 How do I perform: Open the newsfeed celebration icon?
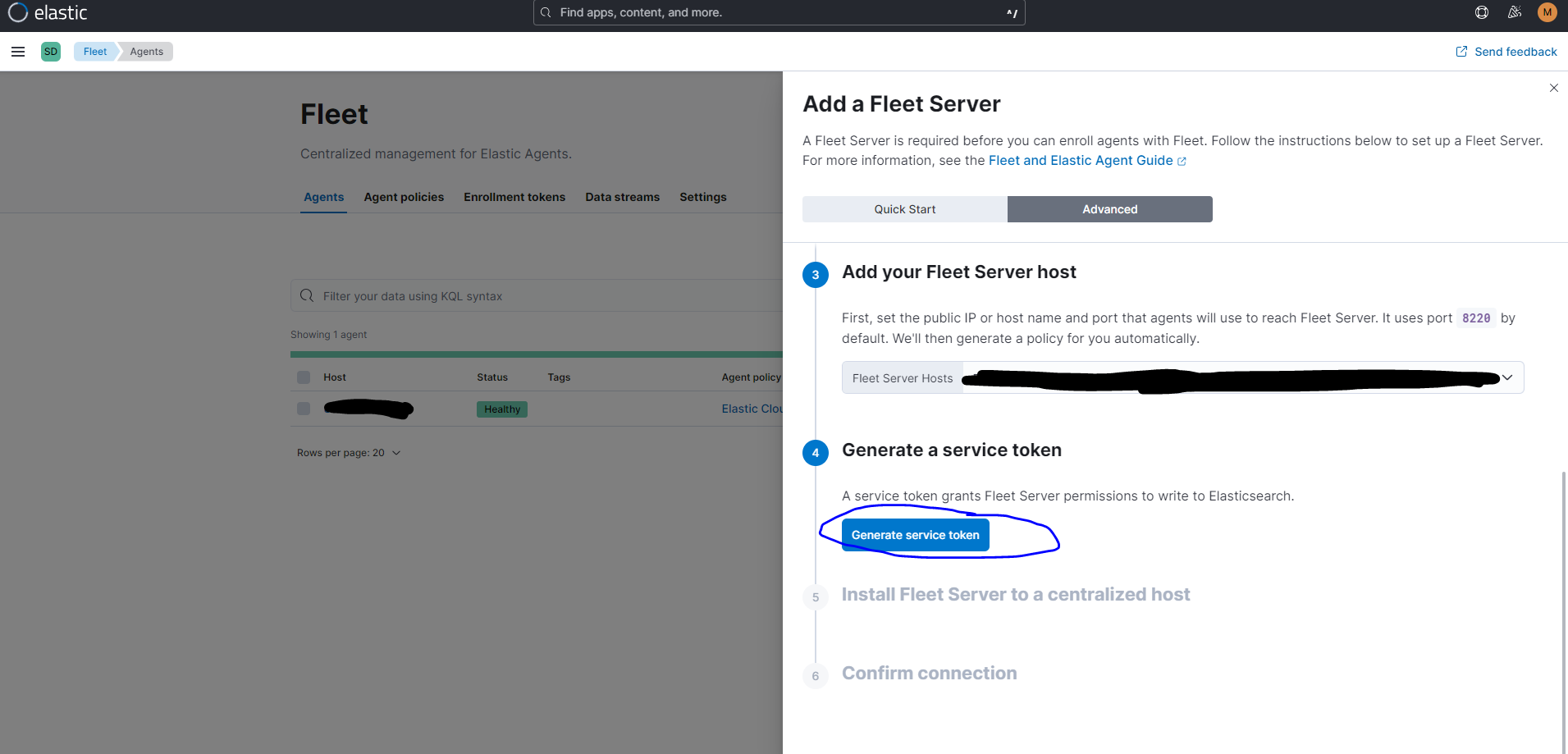pyautogui.click(x=1515, y=12)
